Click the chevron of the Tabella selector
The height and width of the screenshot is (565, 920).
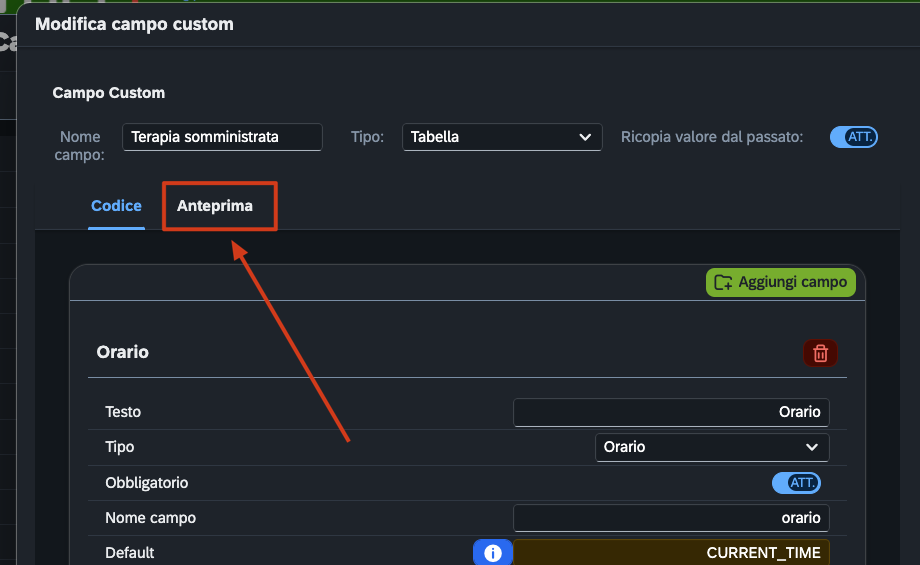(x=585, y=137)
